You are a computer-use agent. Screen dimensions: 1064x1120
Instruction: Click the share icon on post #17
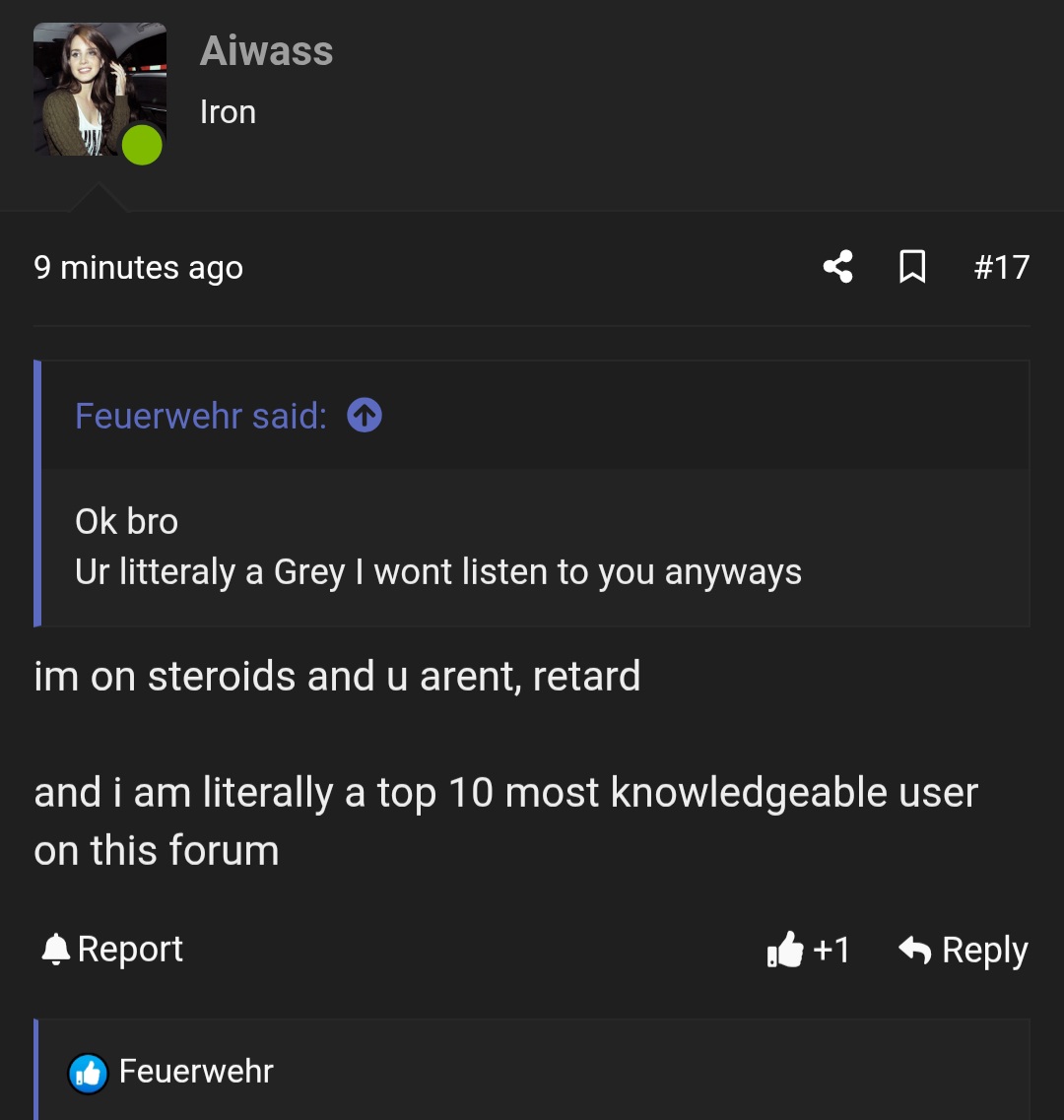(x=836, y=266)
